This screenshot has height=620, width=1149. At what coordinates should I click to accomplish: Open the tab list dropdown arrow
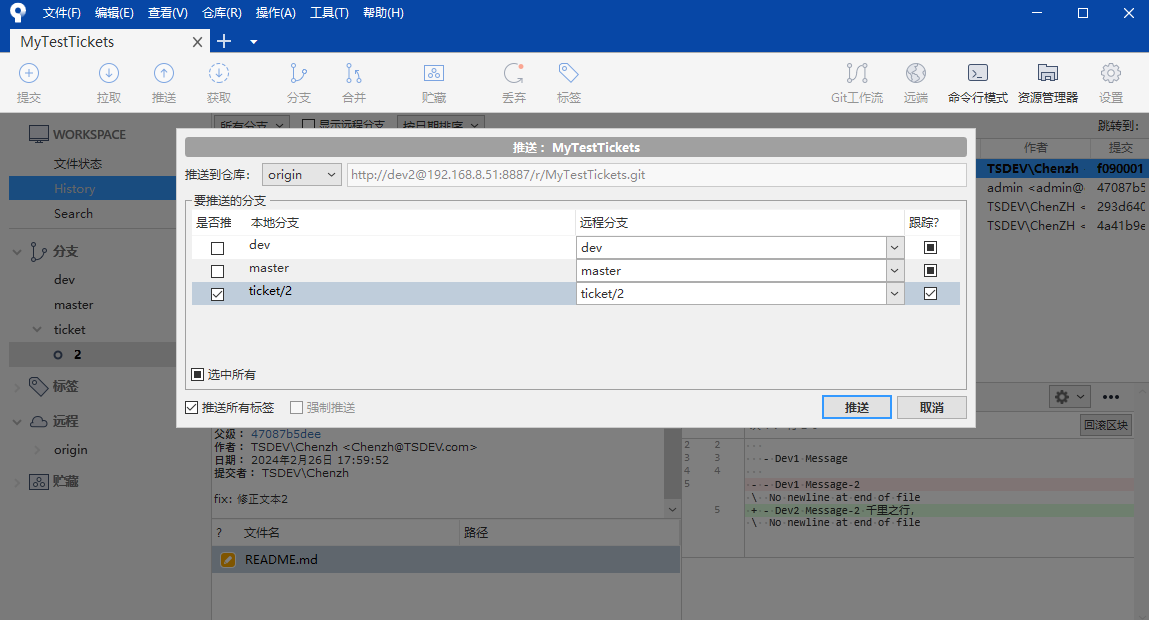[254, 42]
